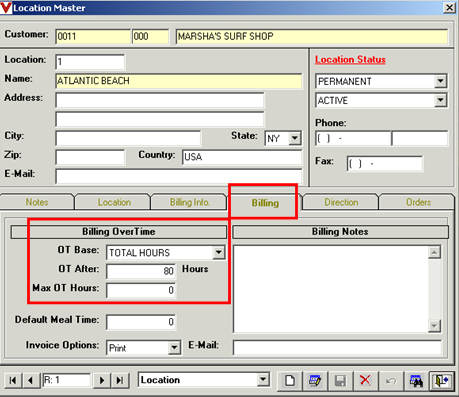Go to the last record

[x=120, y=380]
